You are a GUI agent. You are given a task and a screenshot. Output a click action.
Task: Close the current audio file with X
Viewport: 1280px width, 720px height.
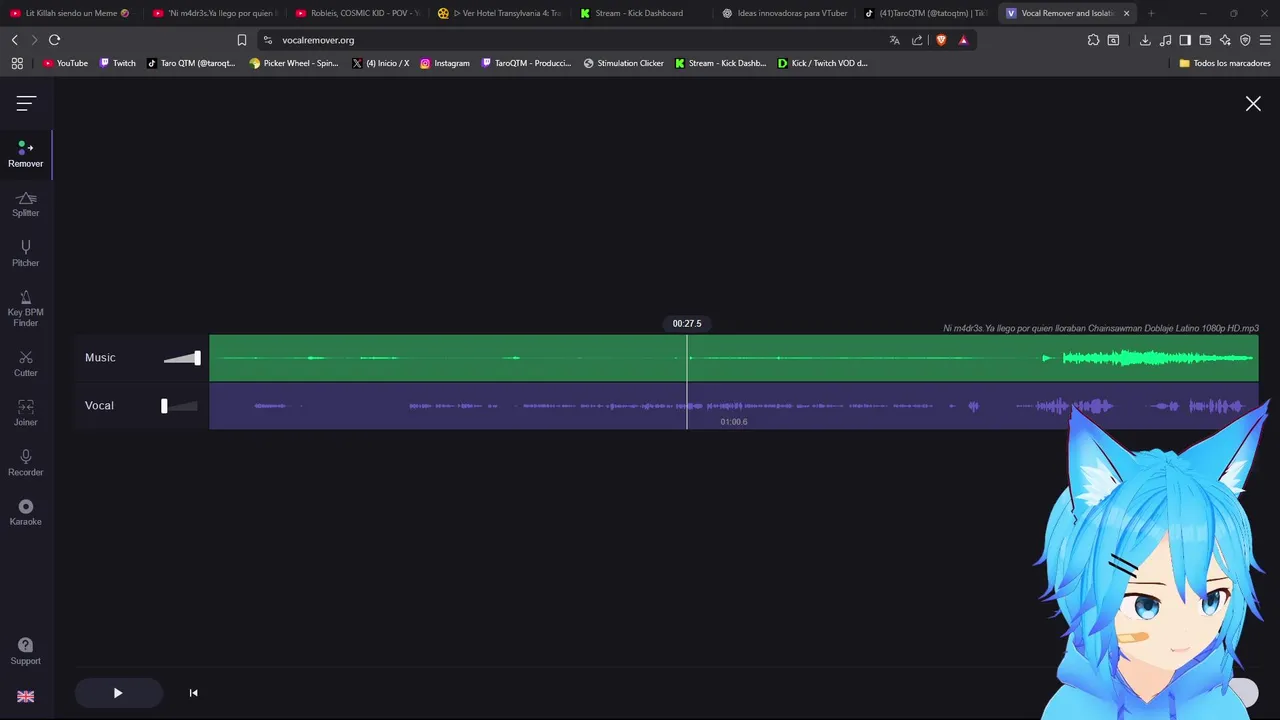tap(1253, 103)
